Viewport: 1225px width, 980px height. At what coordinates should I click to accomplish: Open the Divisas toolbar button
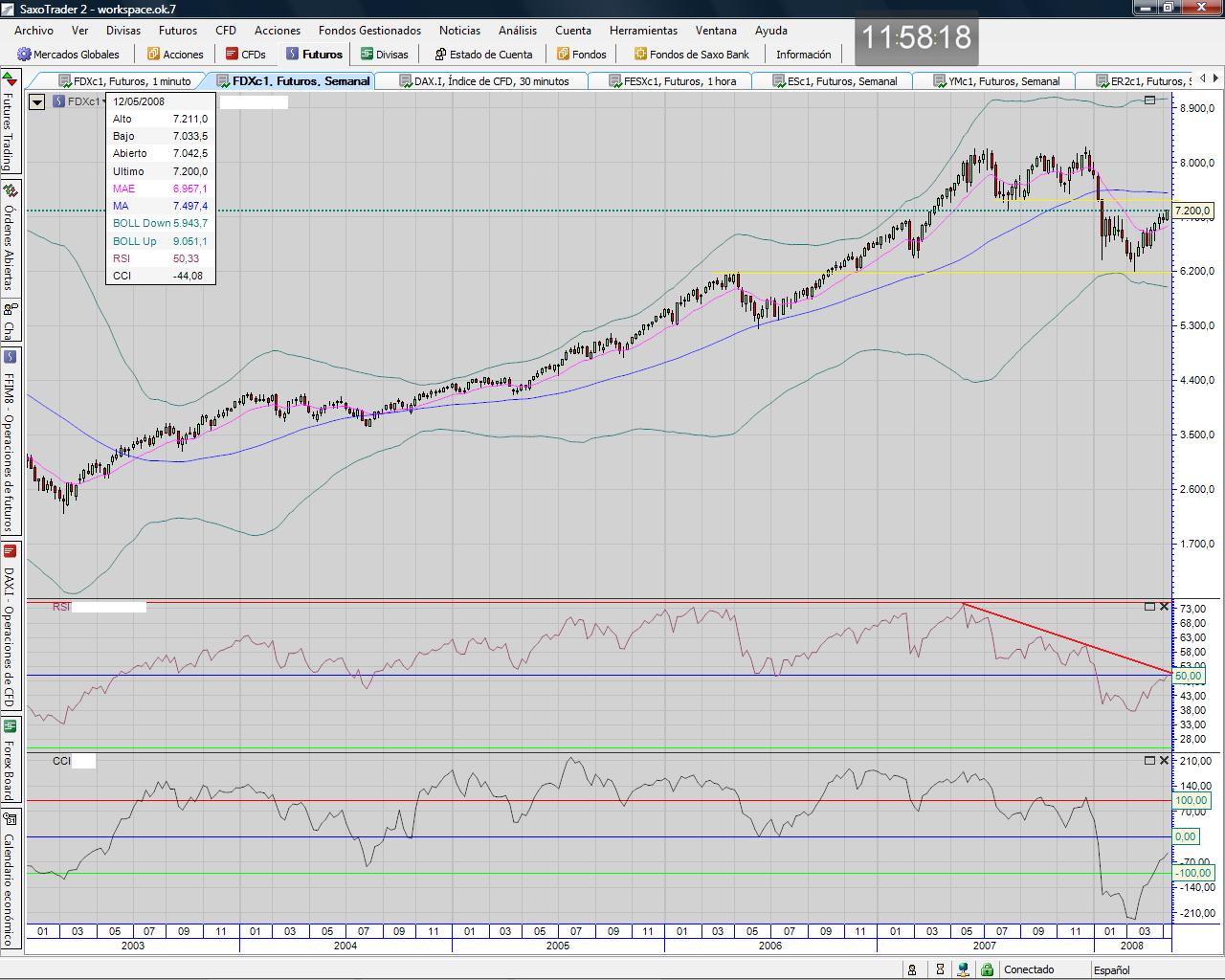pyautogui.click(x=384, y=55)
